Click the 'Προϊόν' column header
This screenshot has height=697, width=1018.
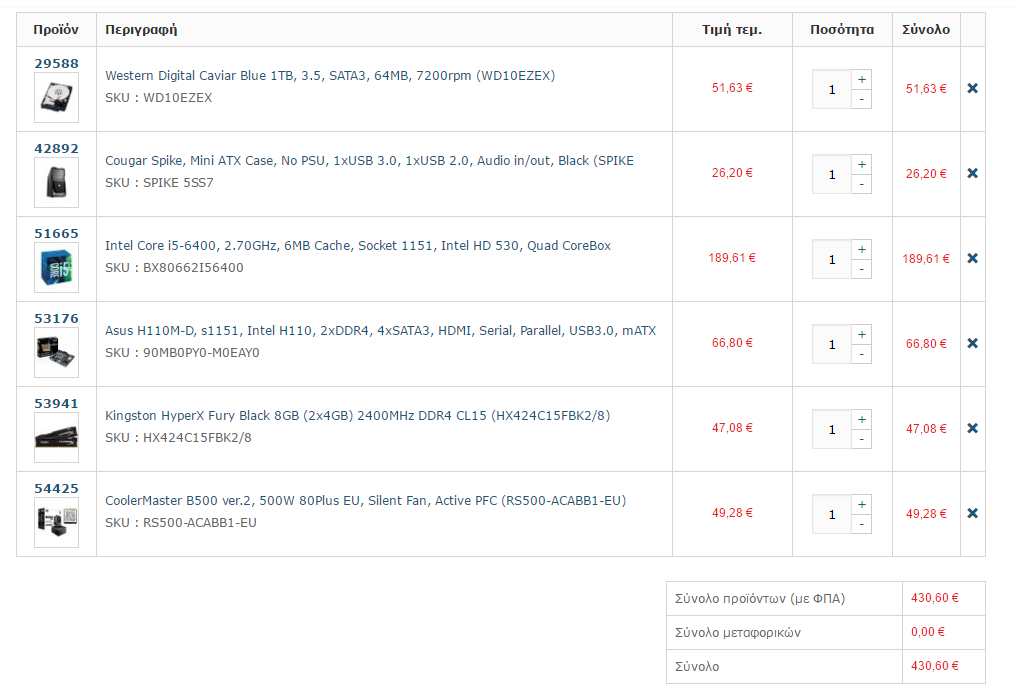pyautogui.click(x=56, y=30)
